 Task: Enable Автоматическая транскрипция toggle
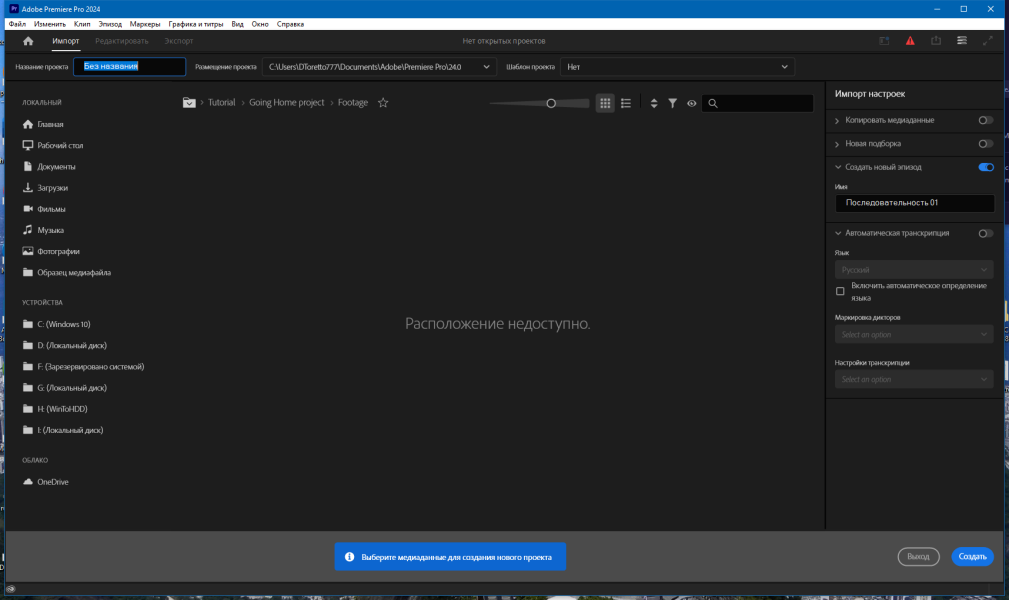pos(985,234)
